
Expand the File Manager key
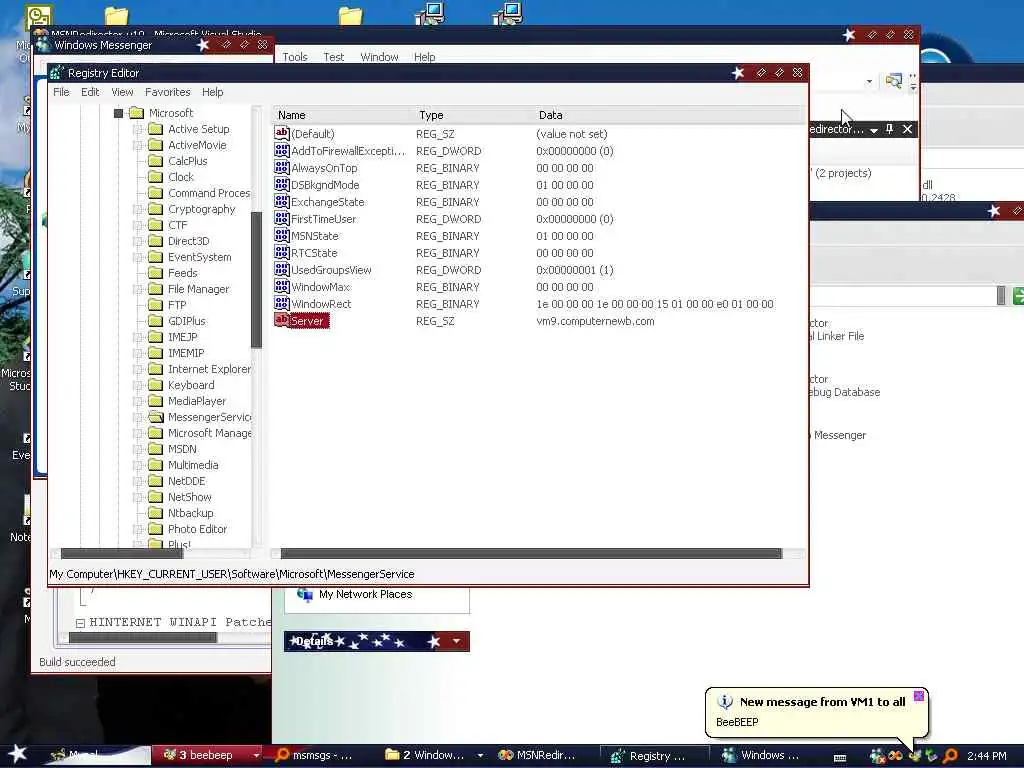(138, 289)
